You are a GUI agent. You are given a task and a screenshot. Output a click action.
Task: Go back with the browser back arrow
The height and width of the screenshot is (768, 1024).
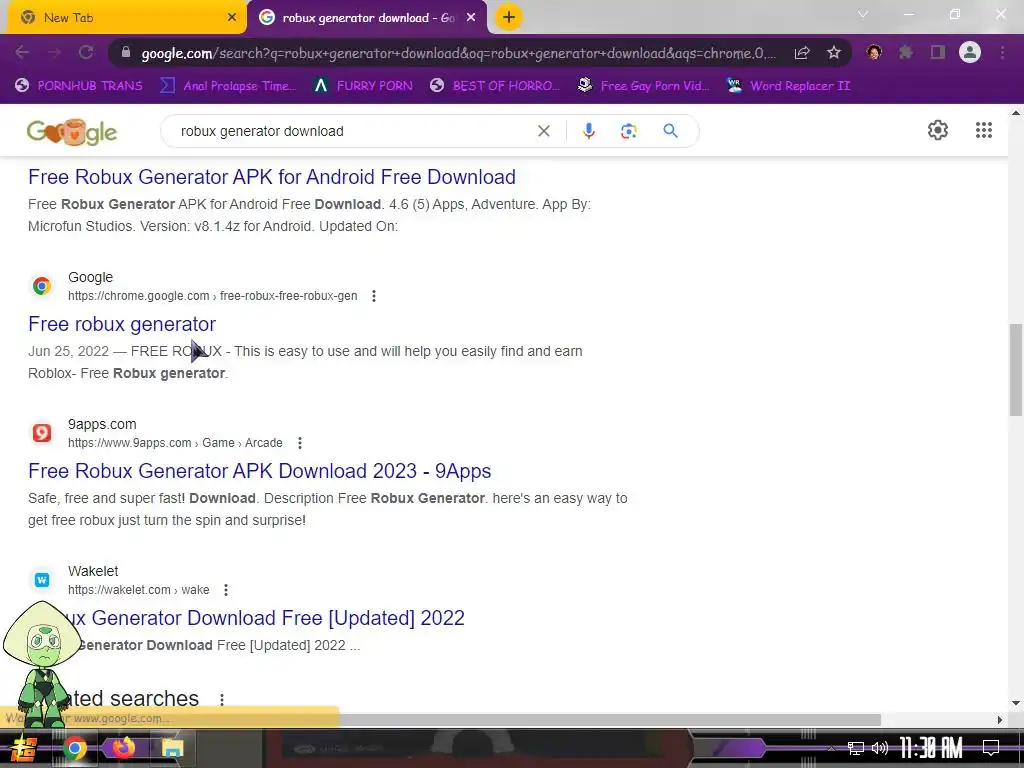coord(22,52)
